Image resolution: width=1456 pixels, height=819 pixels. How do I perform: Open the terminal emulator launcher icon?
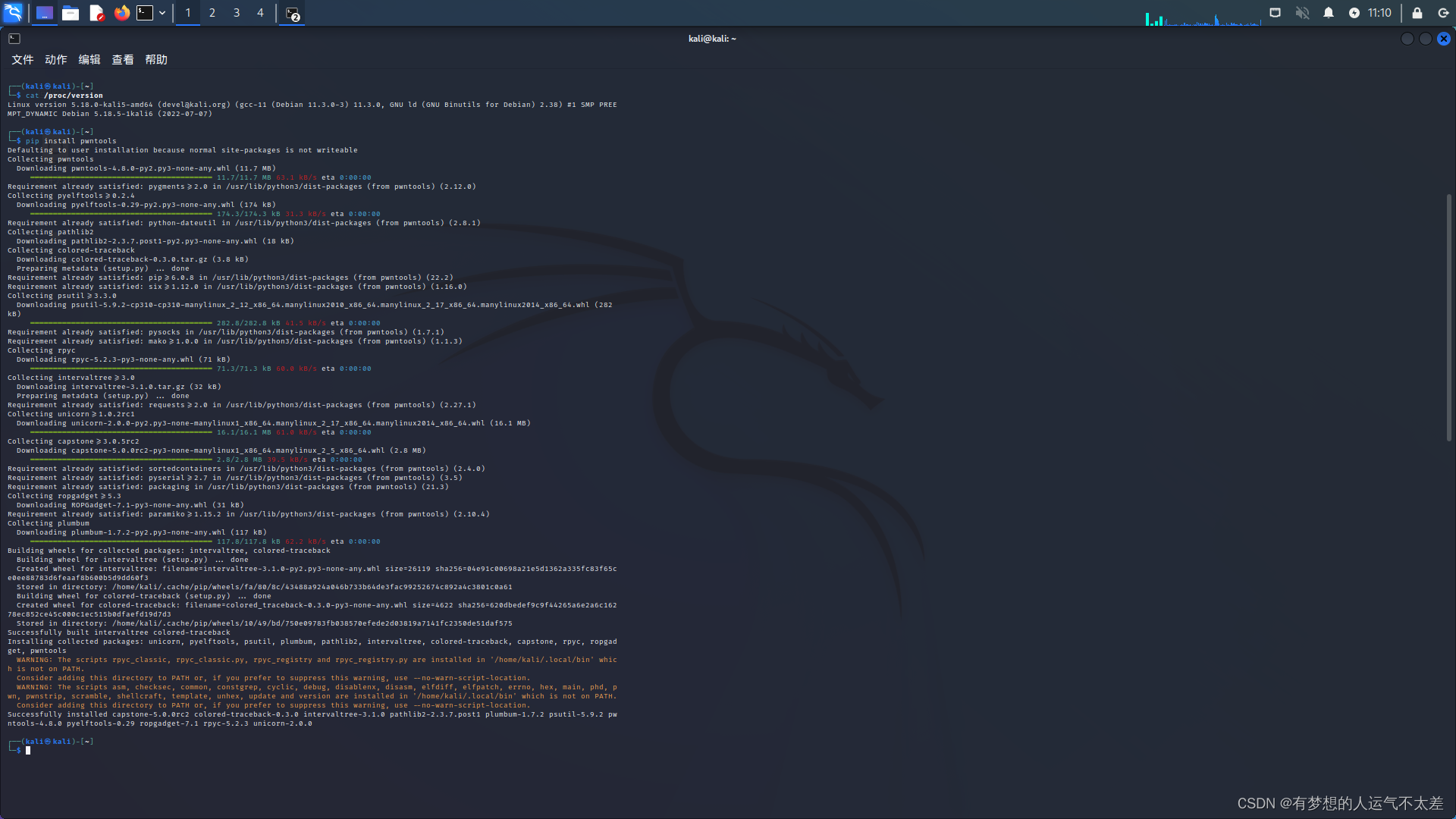pos(145,13)
